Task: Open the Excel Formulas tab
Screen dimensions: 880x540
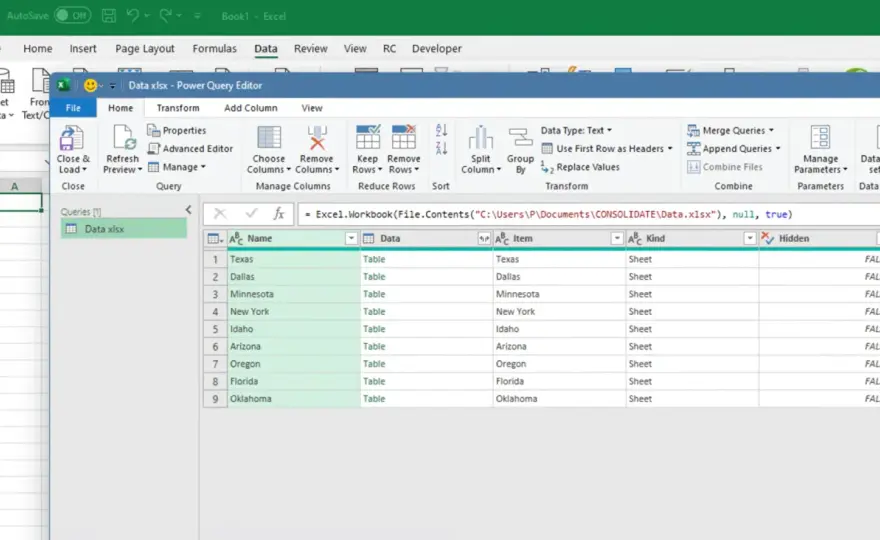Action: point(214,49)
